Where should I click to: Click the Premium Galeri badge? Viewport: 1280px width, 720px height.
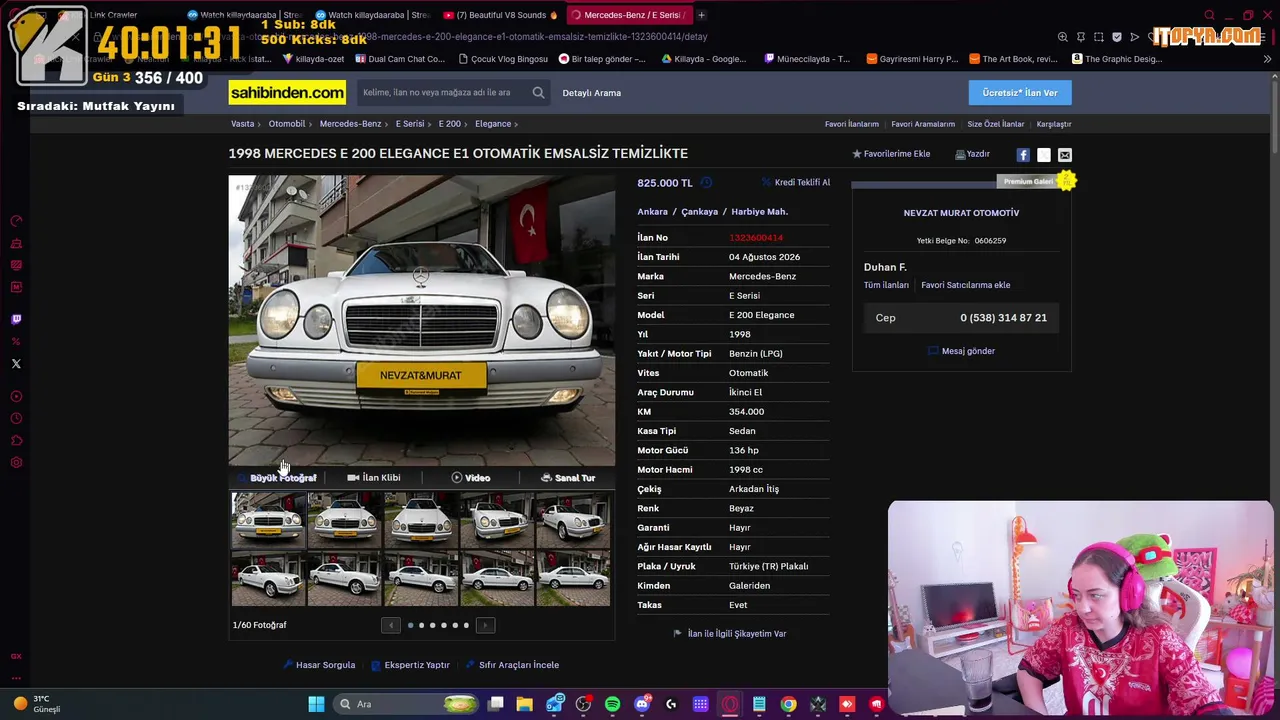[x=1035, y=181]
